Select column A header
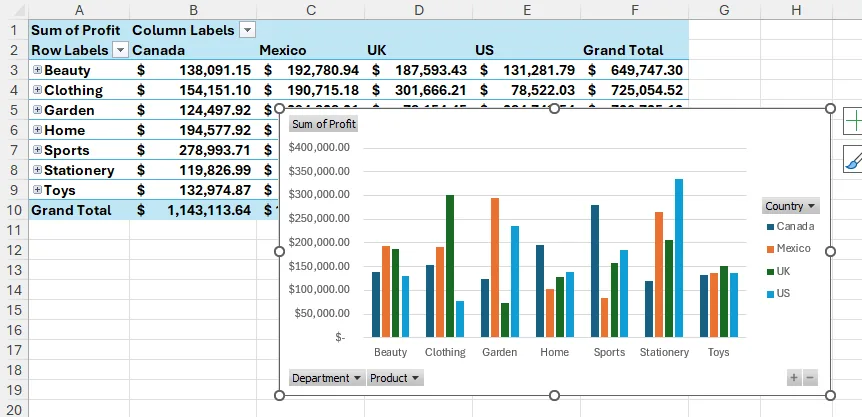Image resolution: width=862 pixels, height=417 pixels. tap(79, 9)
